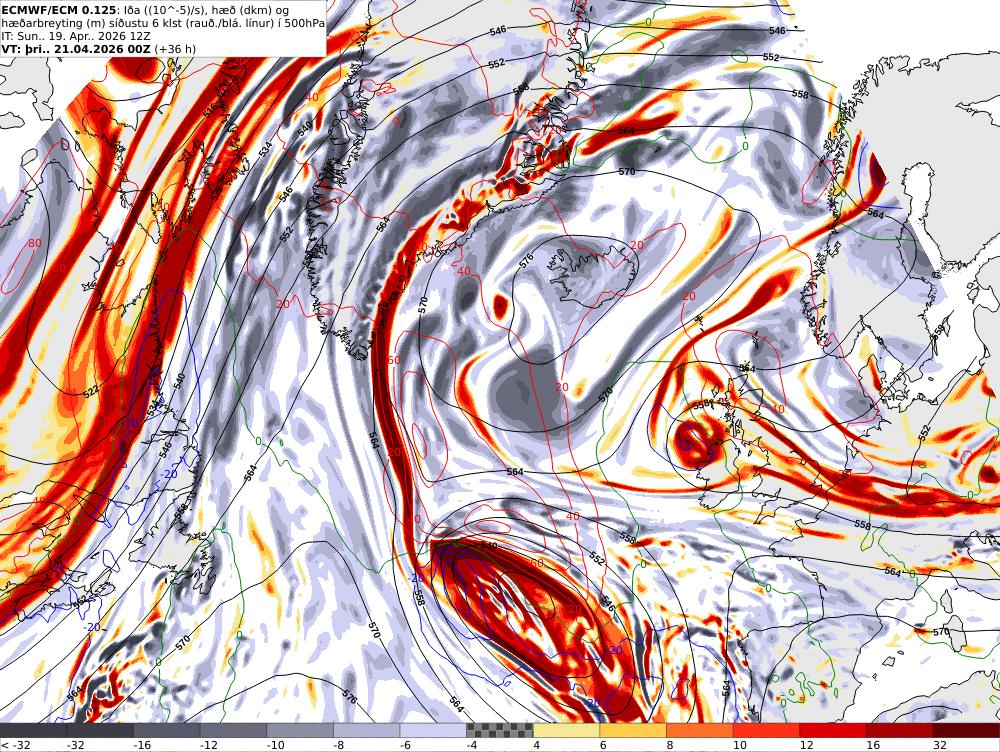
Task: Click the '-16' legend label
Action: coord(143,745)
